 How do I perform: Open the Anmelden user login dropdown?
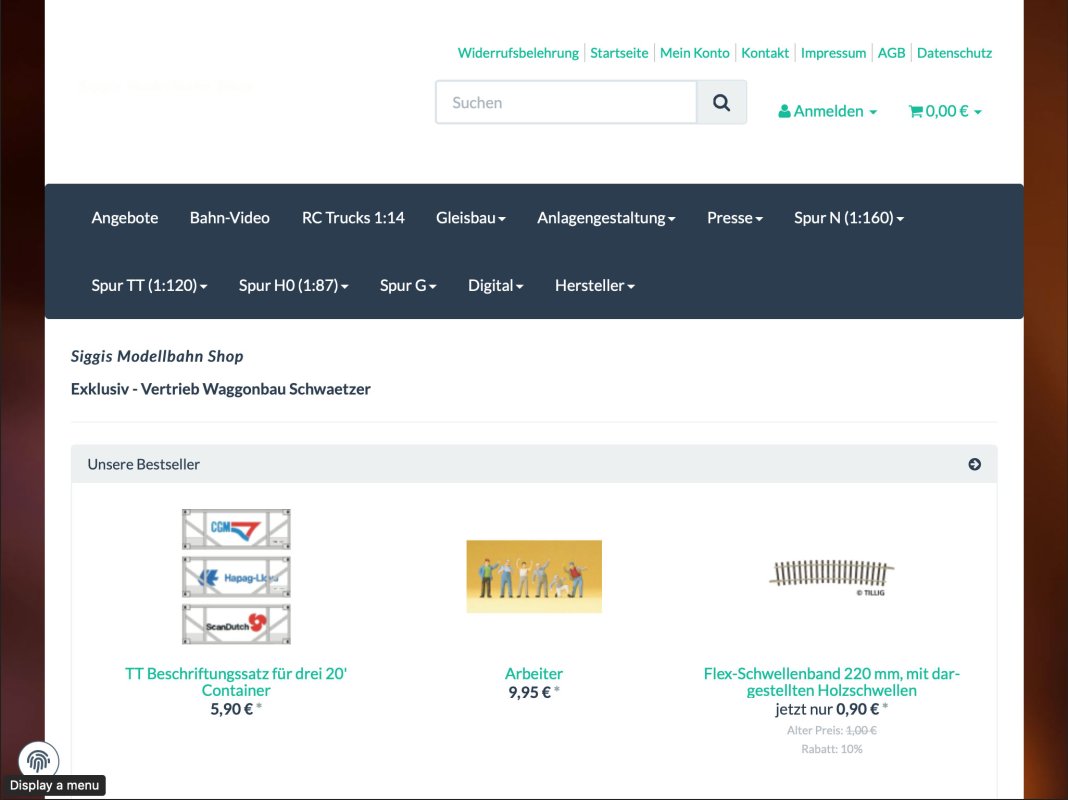(x=827, y=111)
